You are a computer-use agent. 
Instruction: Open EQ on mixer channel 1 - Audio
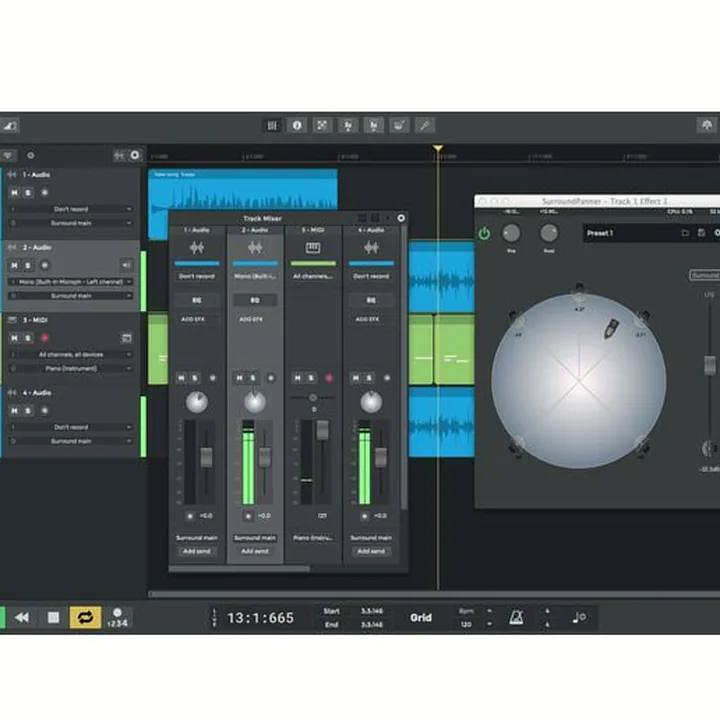click(197, 300)
